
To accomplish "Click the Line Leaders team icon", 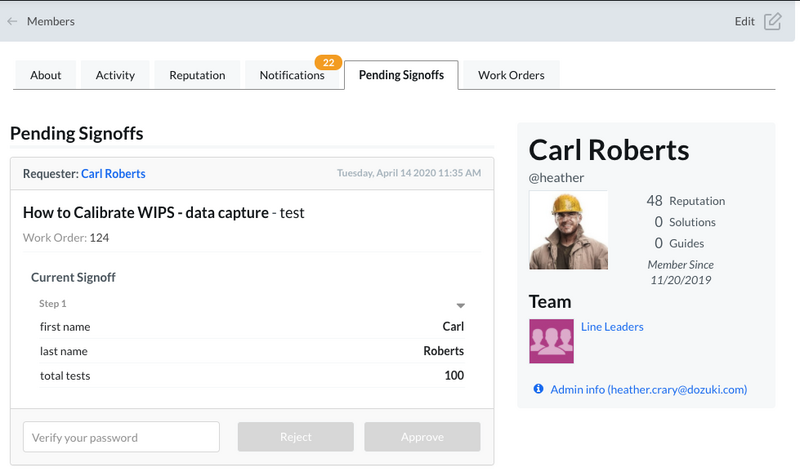I will tap(550, 341).
